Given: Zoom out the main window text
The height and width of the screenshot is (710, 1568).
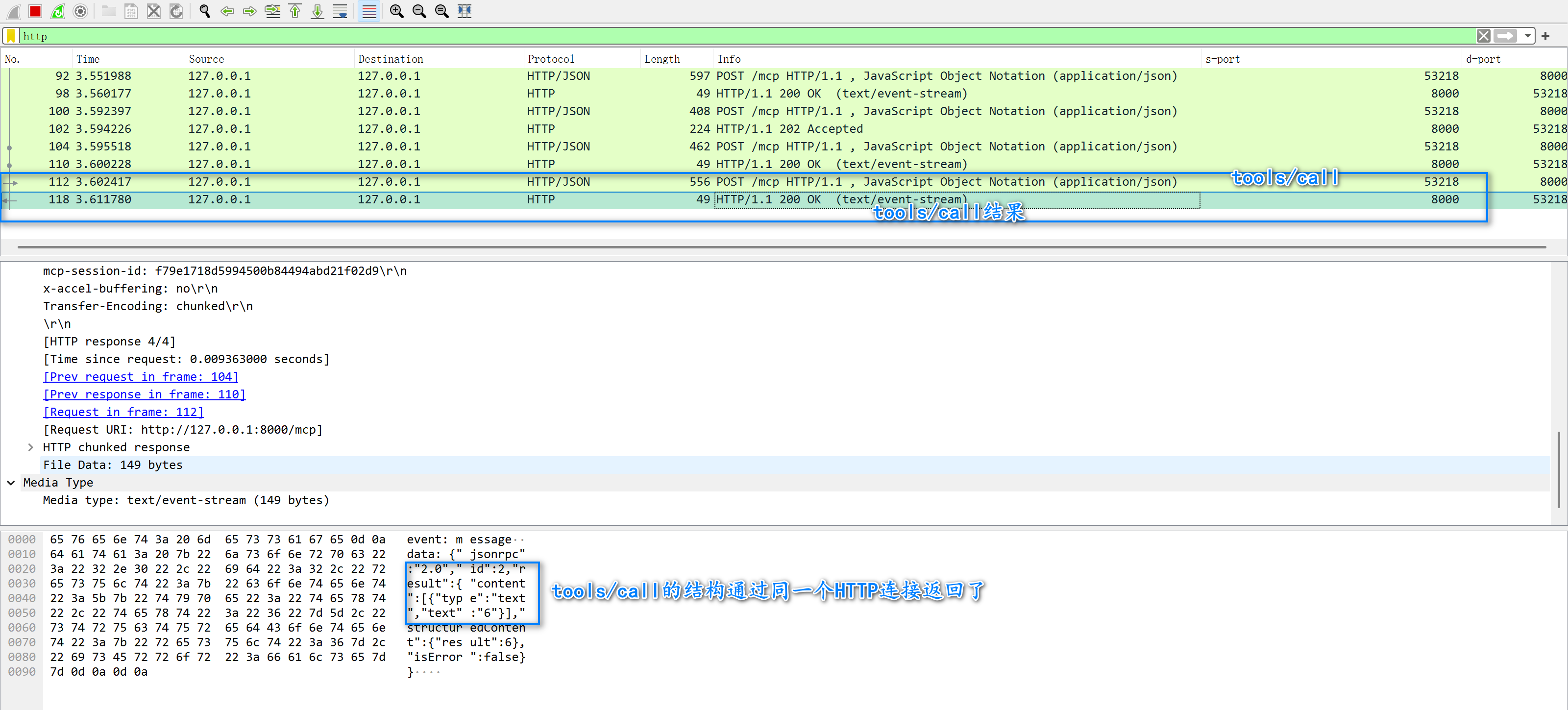Looking at the screenshot, I should (419, 11).
